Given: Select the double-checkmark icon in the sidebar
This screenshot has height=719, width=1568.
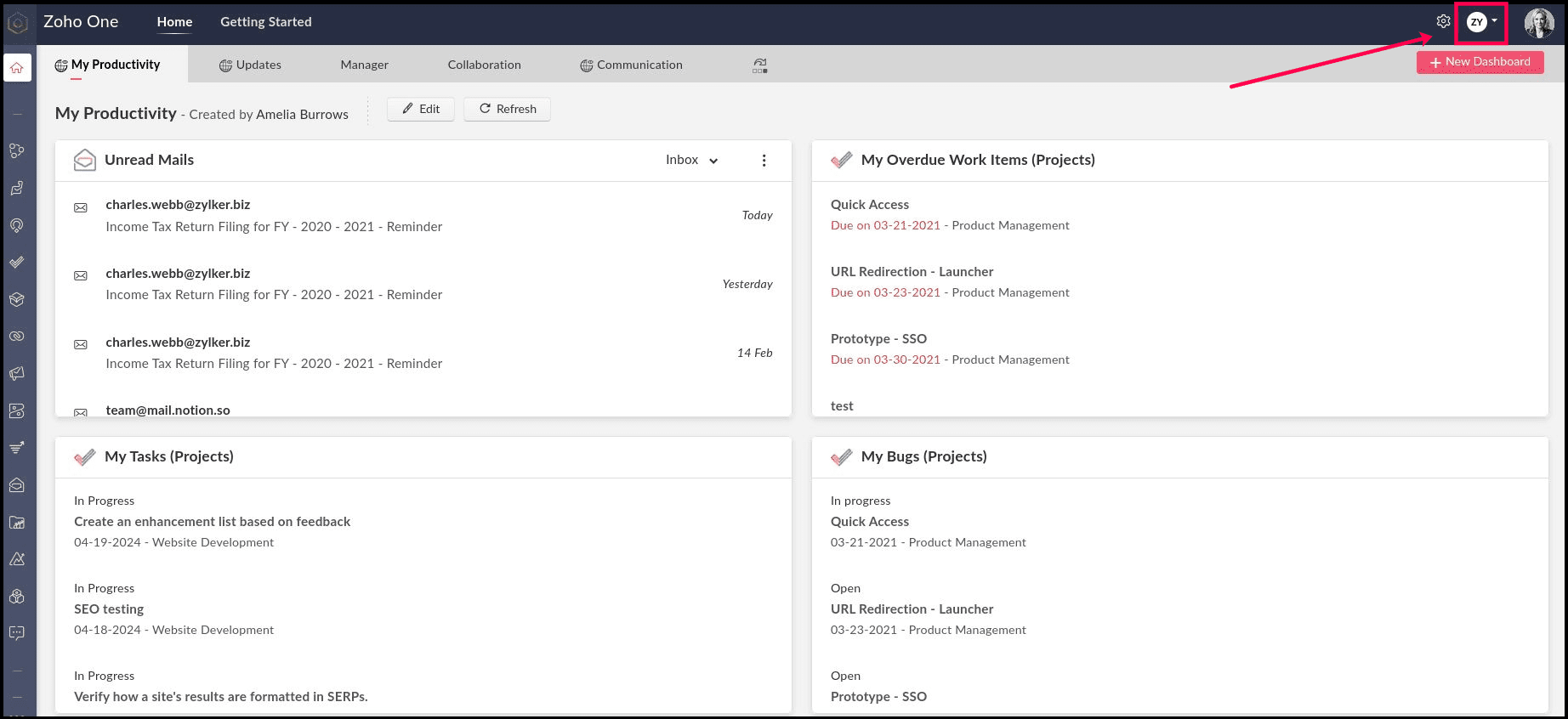Looking at the screenshot, I should point(17,263).
